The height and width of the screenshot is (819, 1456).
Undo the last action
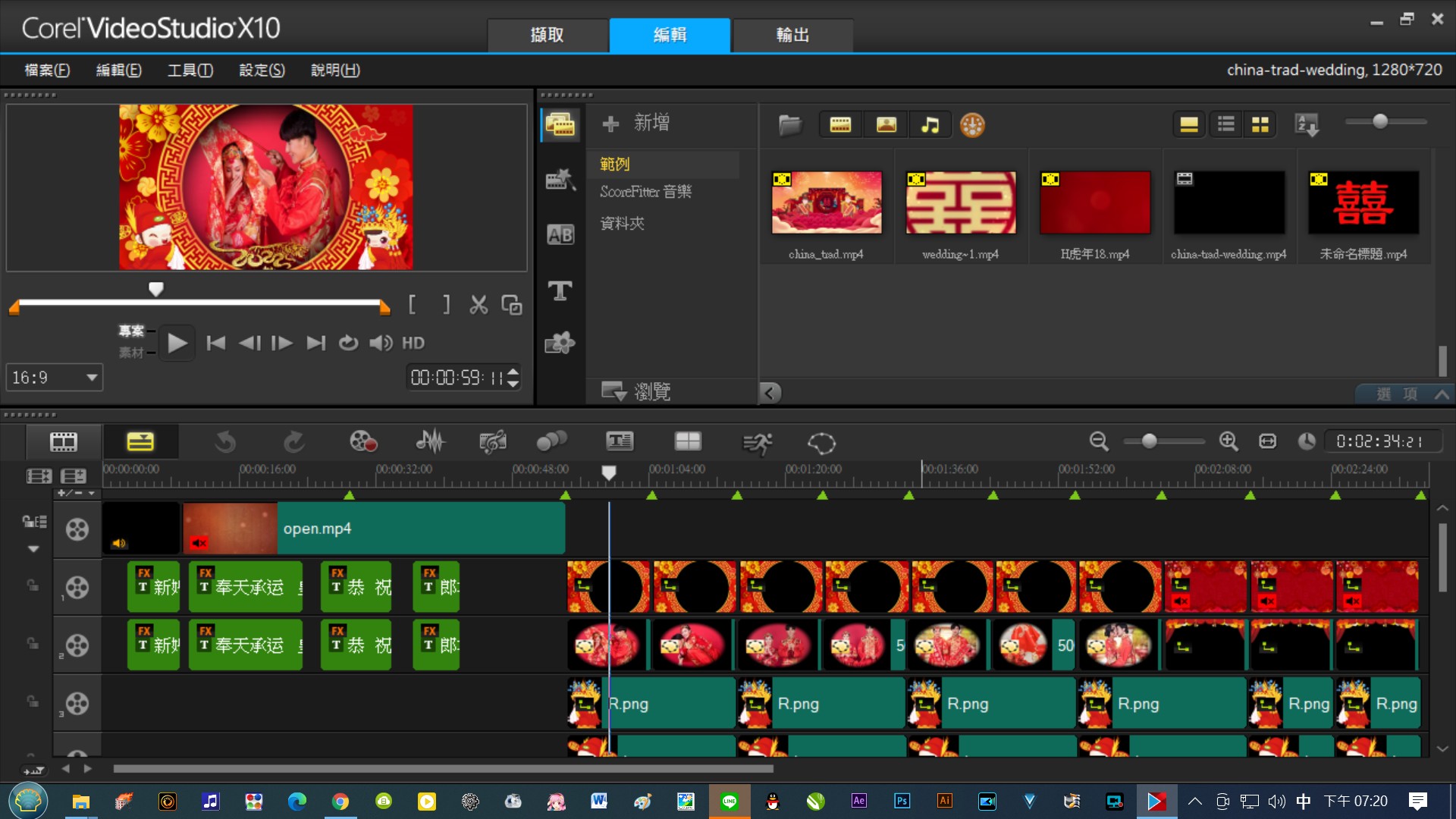225,442
